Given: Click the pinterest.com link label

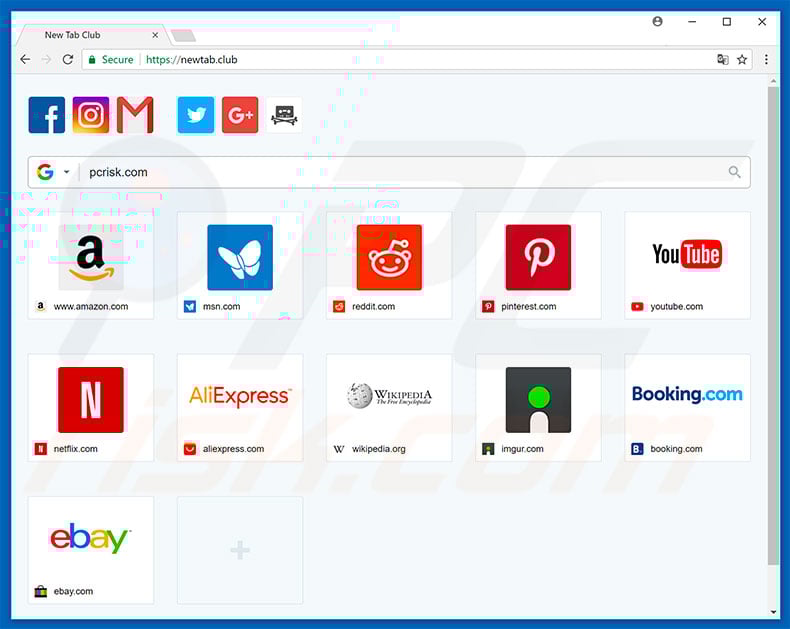Looking at the screenshot, I should (529, 306).
